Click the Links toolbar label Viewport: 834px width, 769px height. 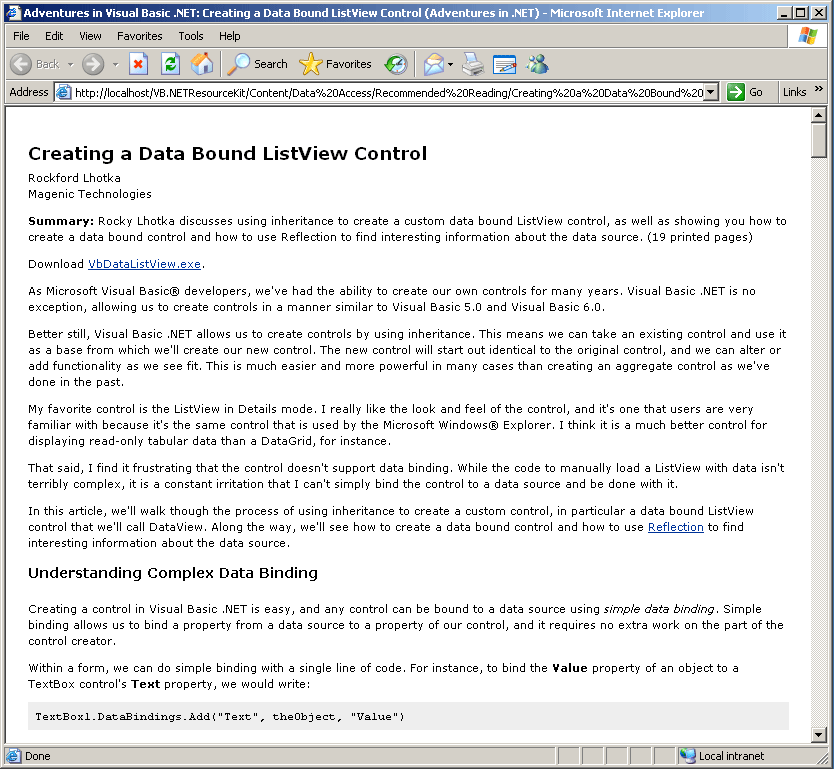tap(794, 92)
